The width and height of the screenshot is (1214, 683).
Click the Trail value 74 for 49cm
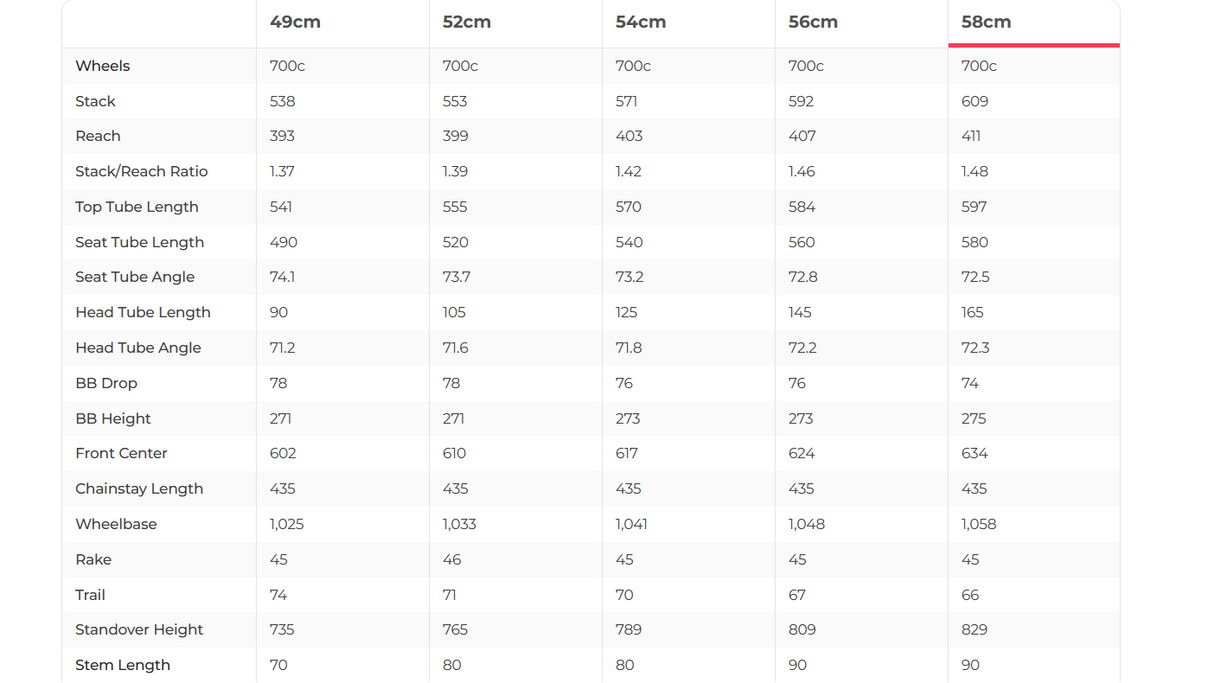[x=279, y=595]
